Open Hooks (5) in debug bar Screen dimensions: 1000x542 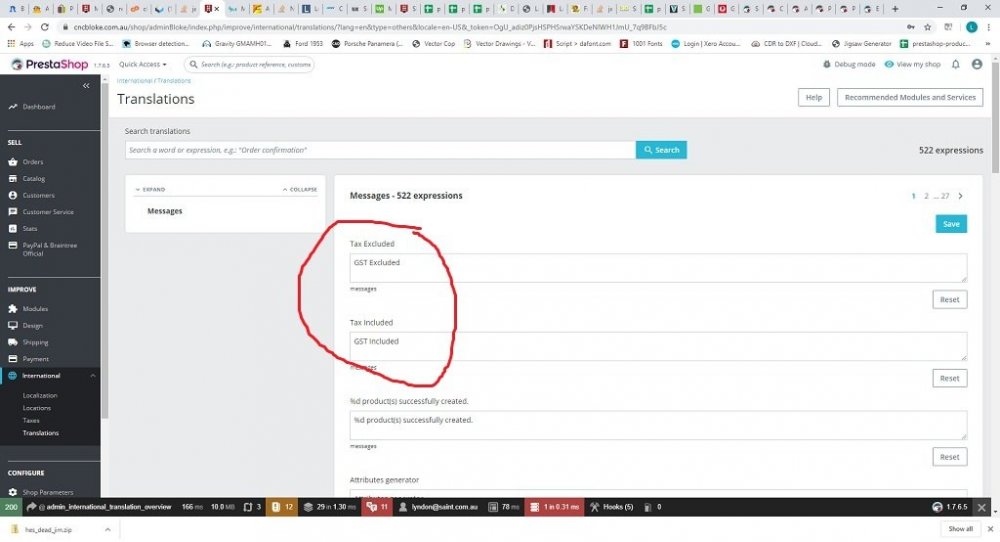click(x=612, y=507)
